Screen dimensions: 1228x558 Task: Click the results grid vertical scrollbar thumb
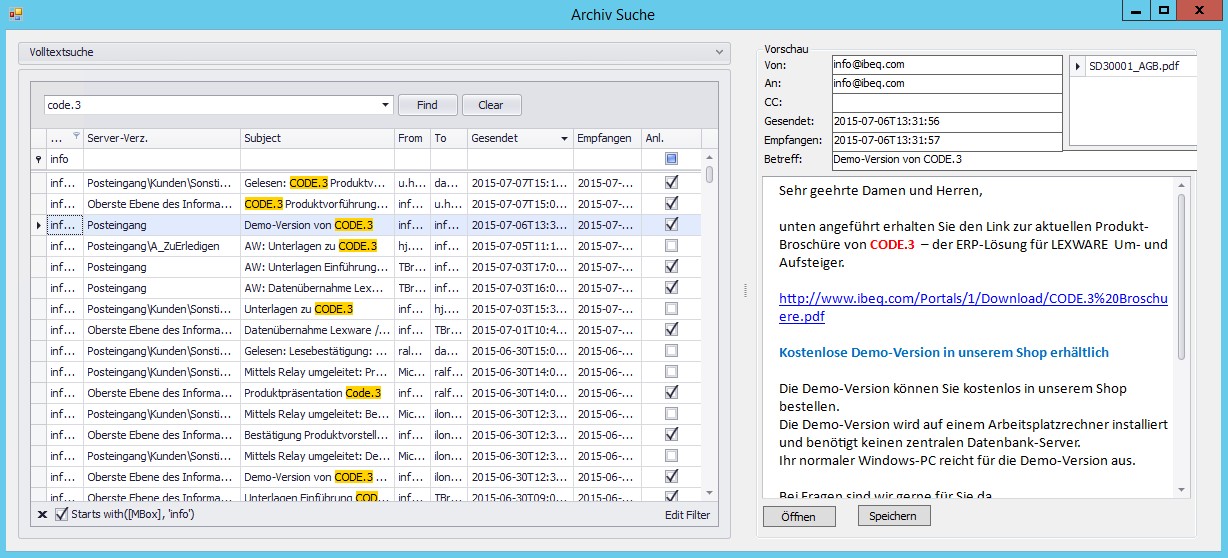coord(710,175)
